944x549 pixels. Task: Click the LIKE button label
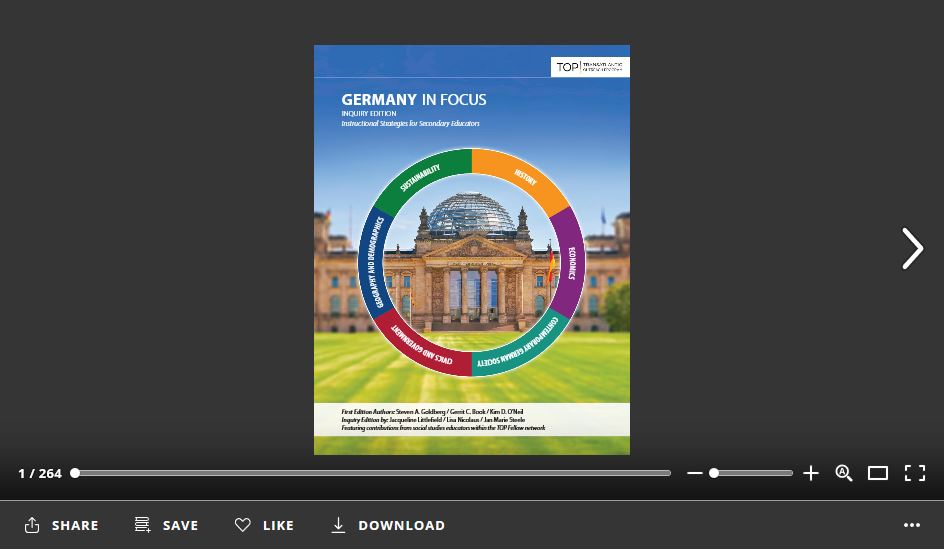tap(278, 526)
